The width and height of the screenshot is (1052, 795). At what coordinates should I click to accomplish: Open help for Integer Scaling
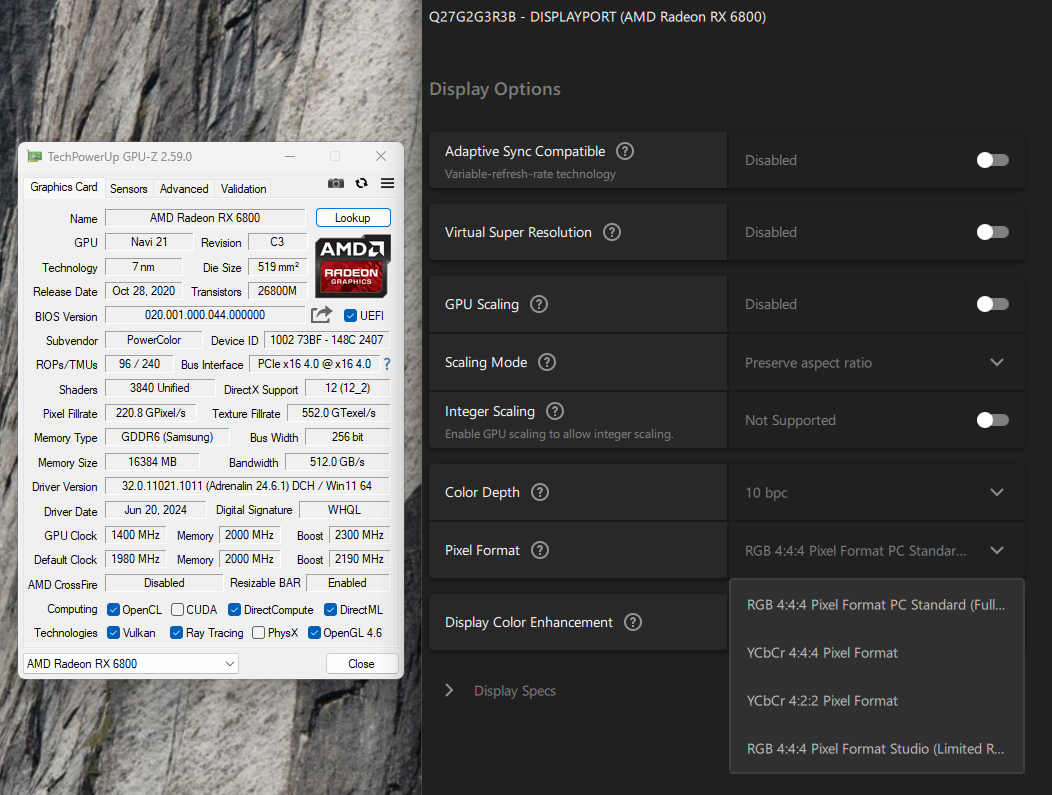[x=555, y=411]
